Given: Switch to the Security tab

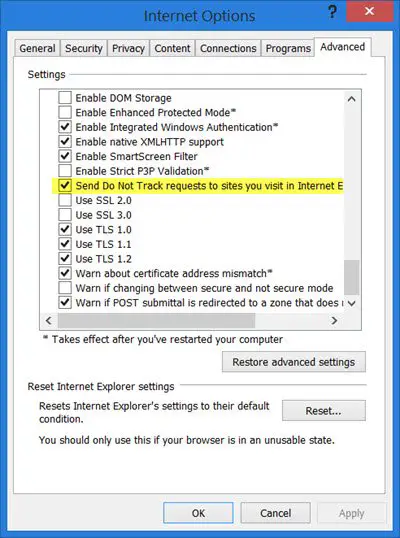Looking at the screenshot, I should (x=84, y=48).
